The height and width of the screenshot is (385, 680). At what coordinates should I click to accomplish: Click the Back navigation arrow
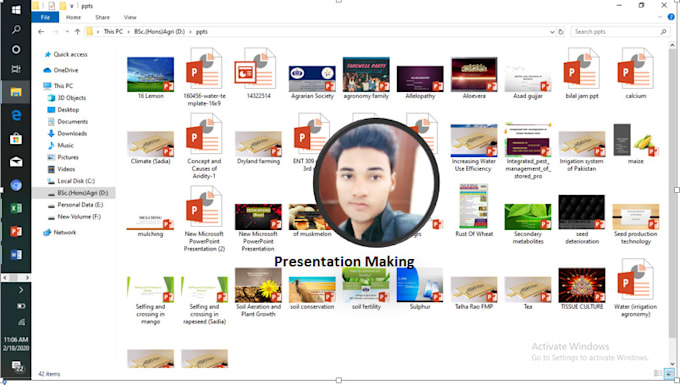coord(41,32)
